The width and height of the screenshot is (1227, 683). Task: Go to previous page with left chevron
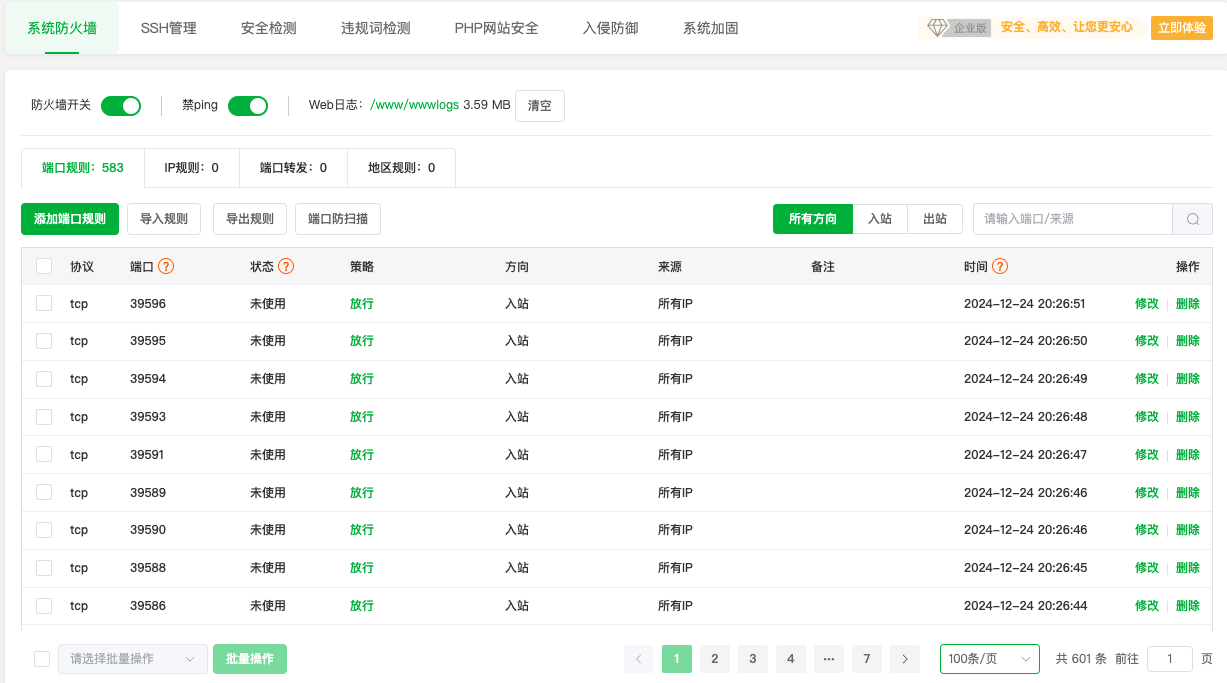coord(639,659)
